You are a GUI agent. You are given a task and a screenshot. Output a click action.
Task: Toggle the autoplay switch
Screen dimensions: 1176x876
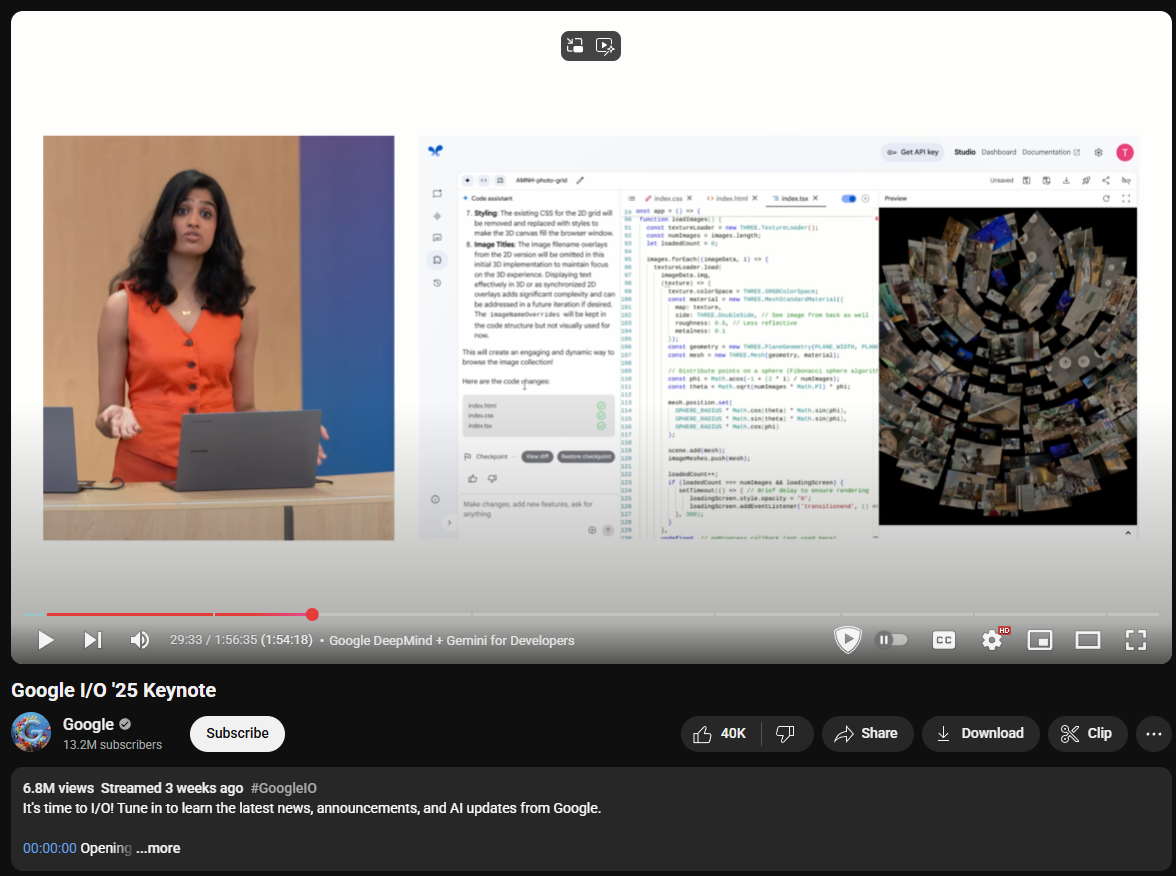click(891, 640)
